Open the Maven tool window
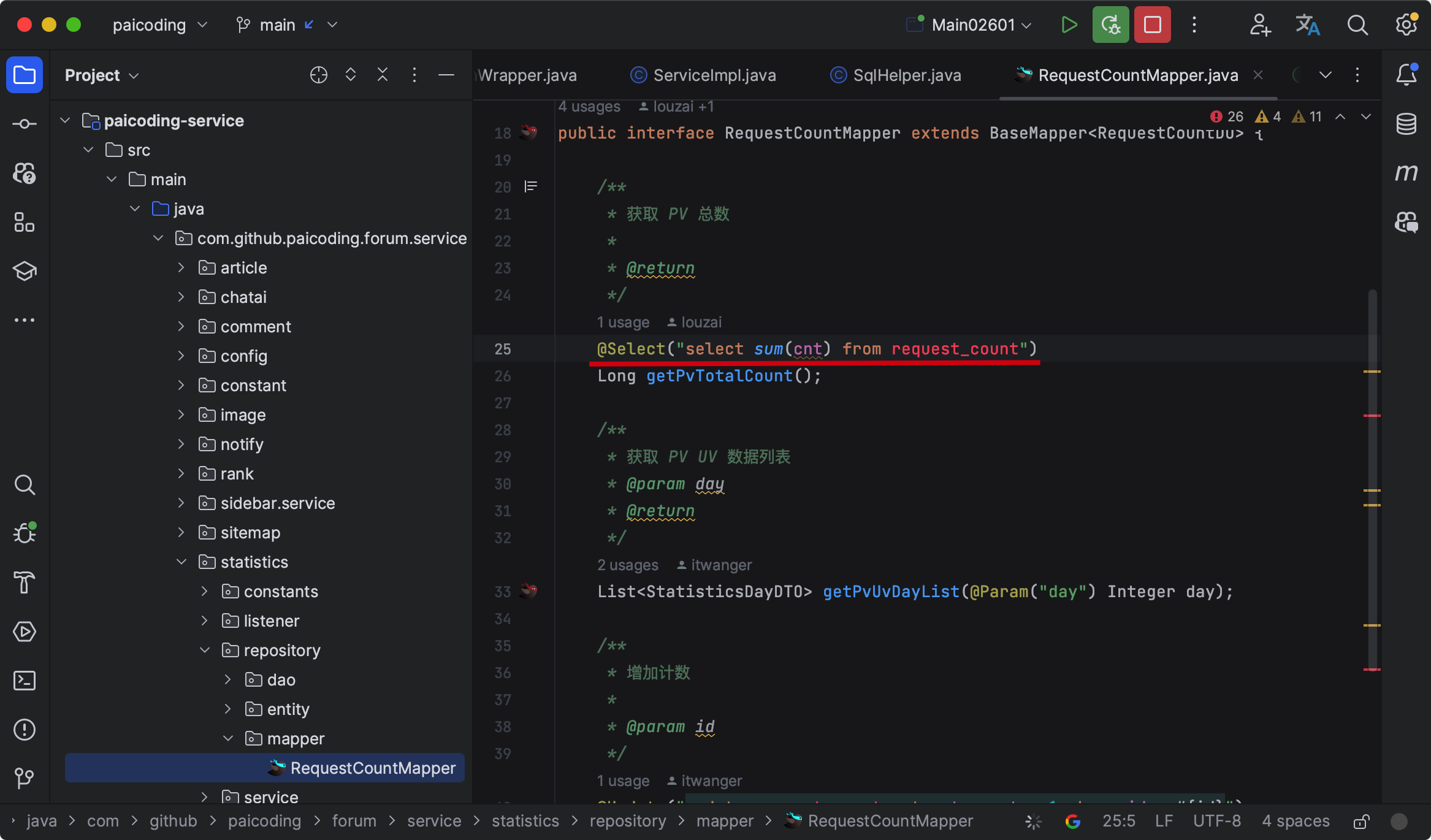 (x=1406, y=173)
